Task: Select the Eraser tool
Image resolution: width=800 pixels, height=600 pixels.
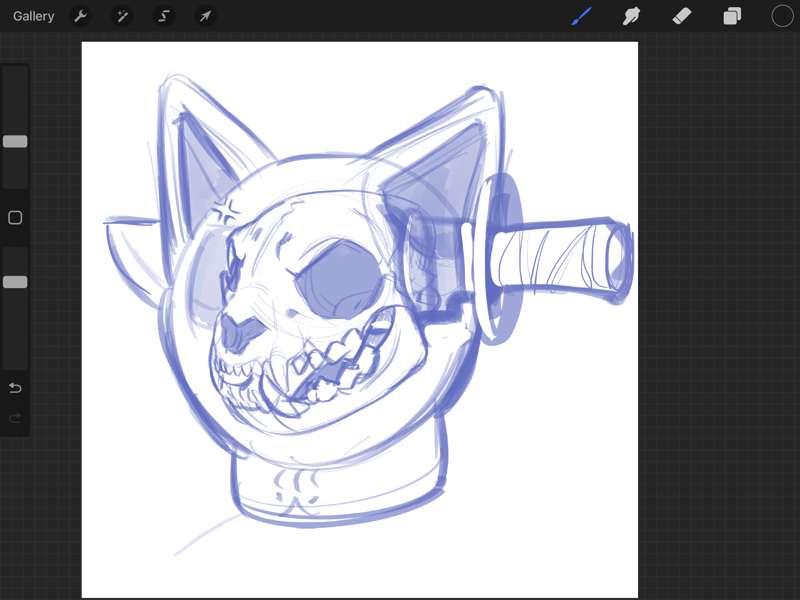Action: (682, 16)
